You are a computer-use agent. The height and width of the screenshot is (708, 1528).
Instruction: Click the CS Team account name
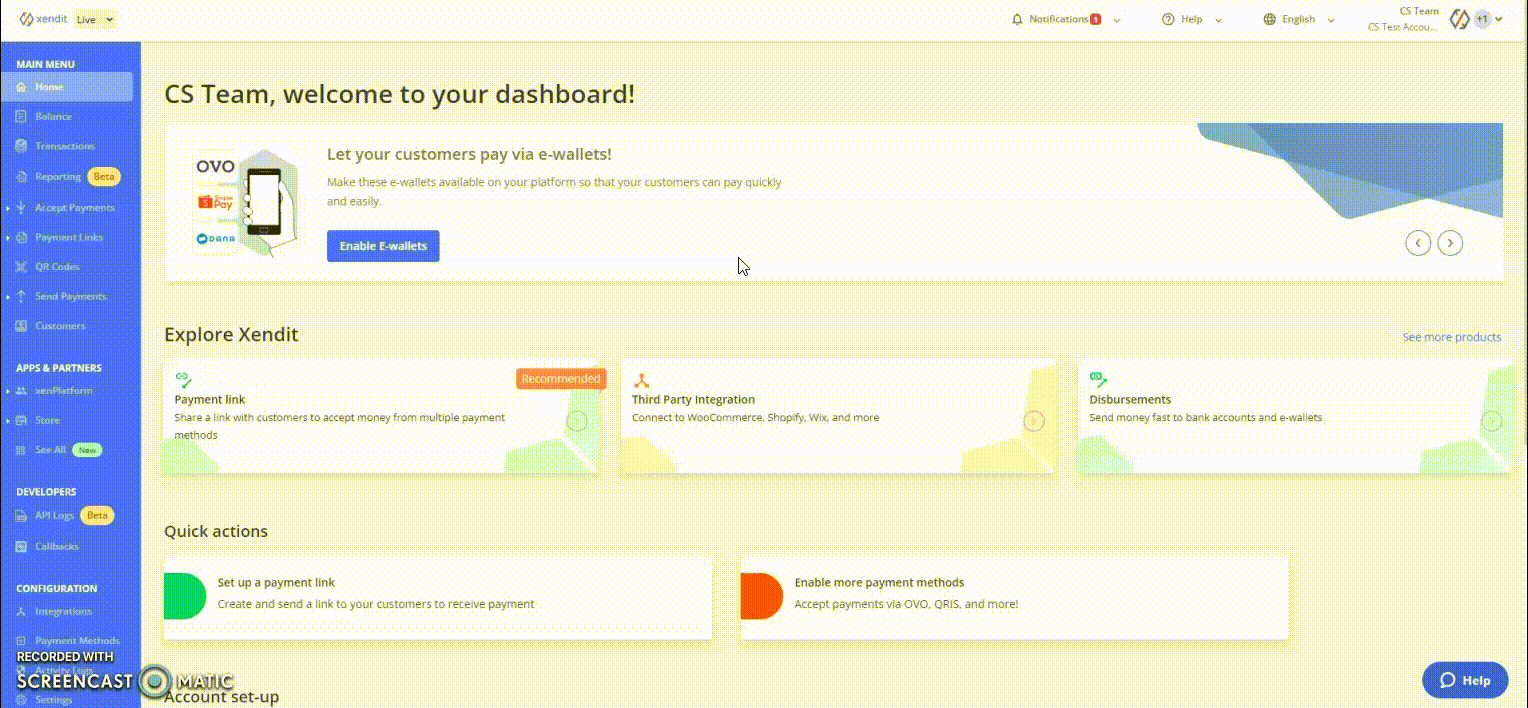(1419, 11)
